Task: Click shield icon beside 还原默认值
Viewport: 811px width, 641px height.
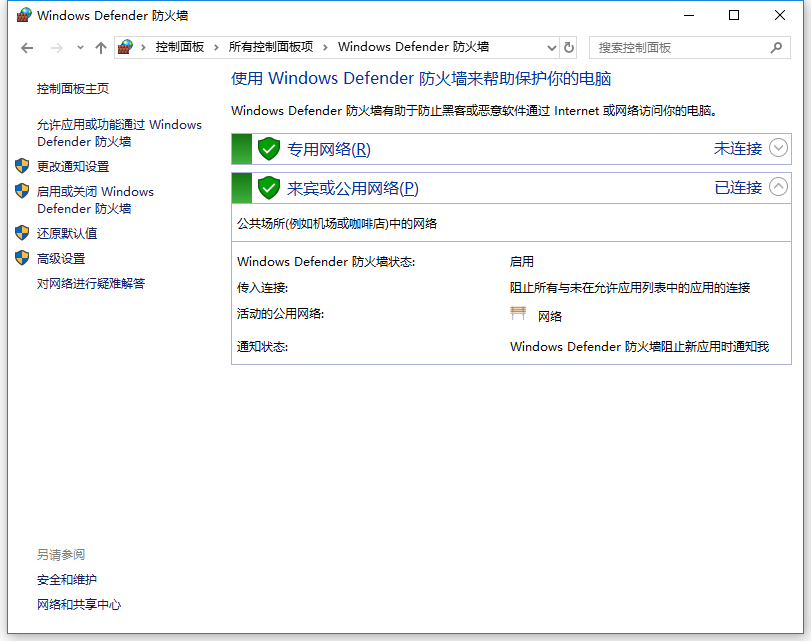Action: 22,232
